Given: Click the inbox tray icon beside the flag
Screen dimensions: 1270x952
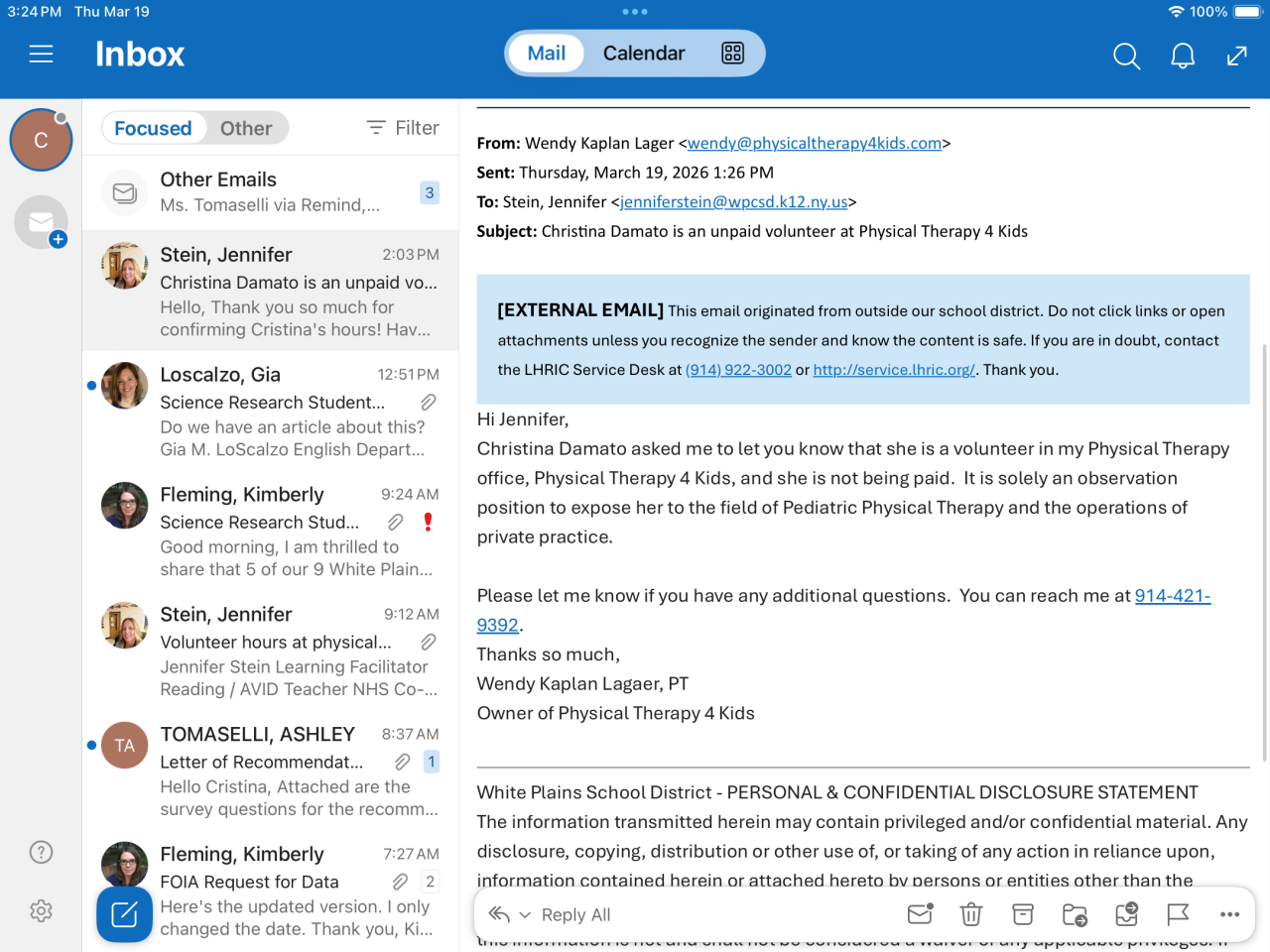Looking at the screenshot, I should 1126,914.
